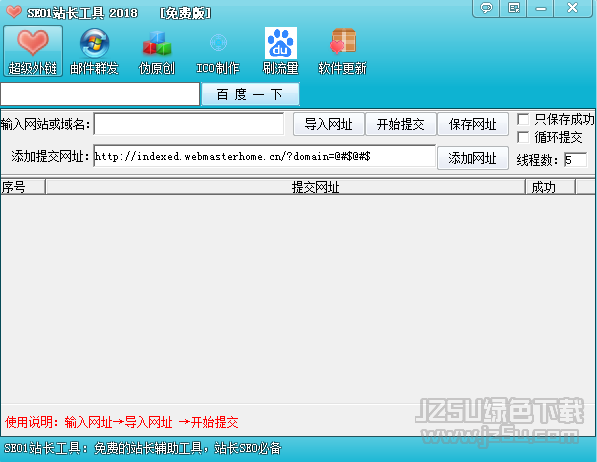
Task: Open 软件更新 package icon
Action: [342, 51]
